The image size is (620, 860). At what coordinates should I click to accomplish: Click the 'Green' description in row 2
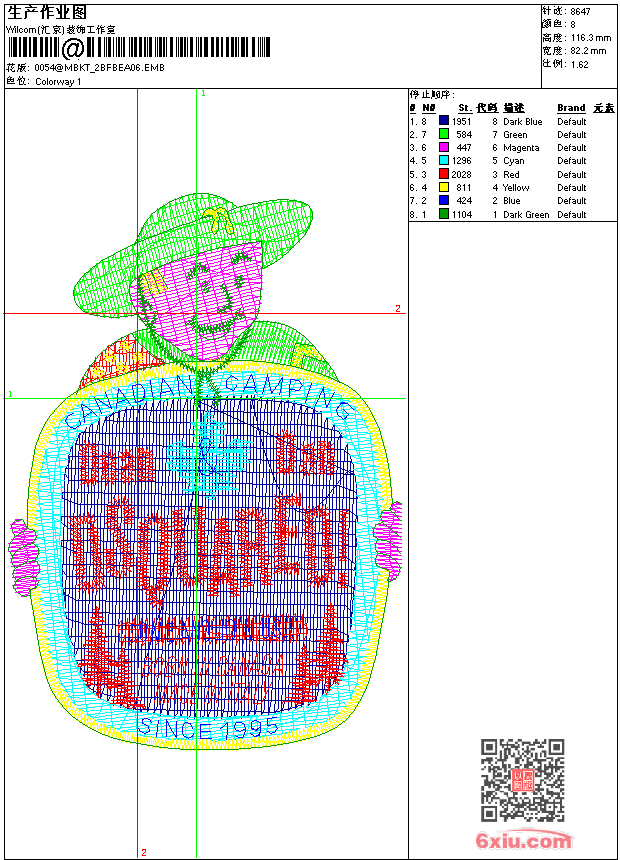515,135
